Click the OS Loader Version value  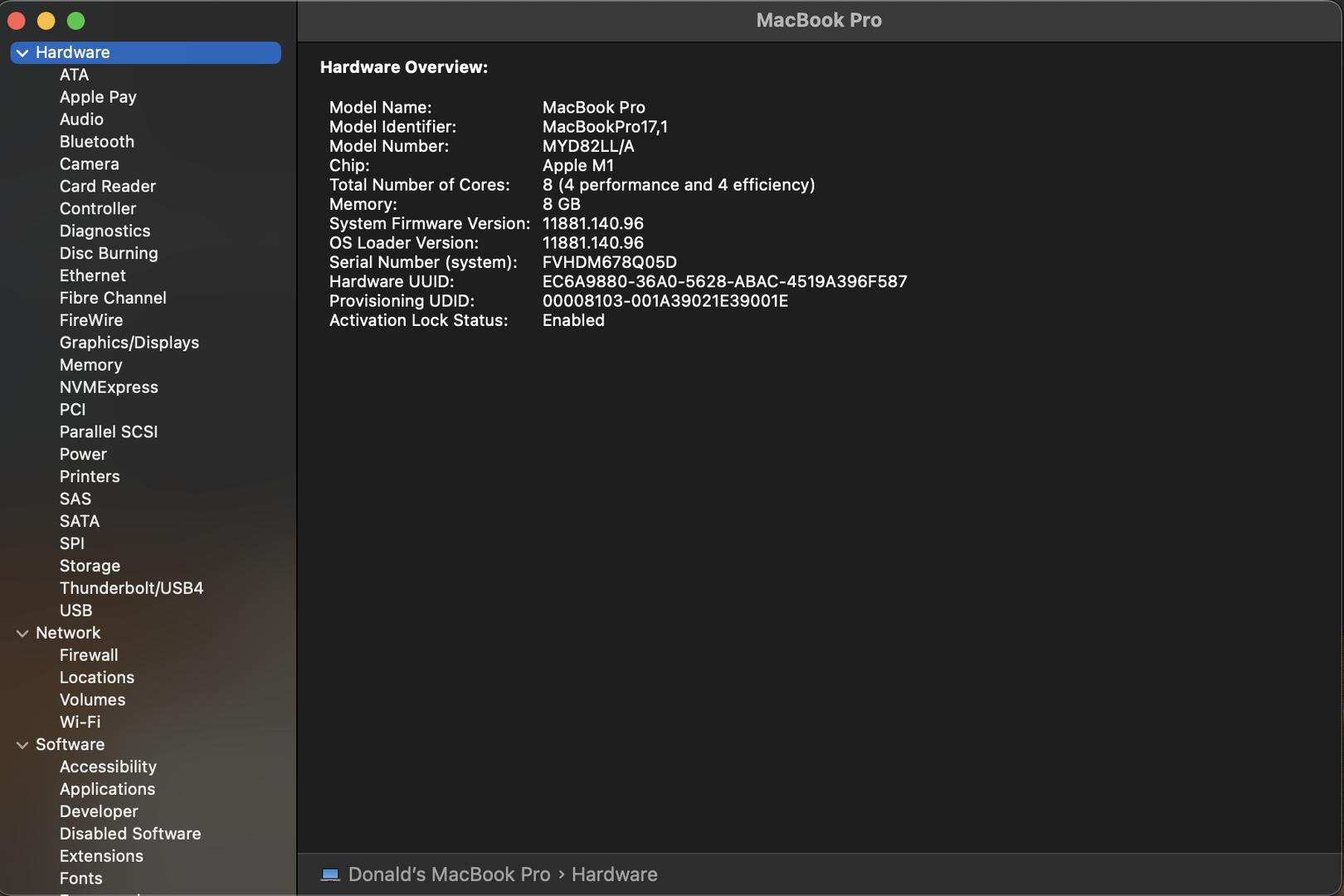(593, 243)
